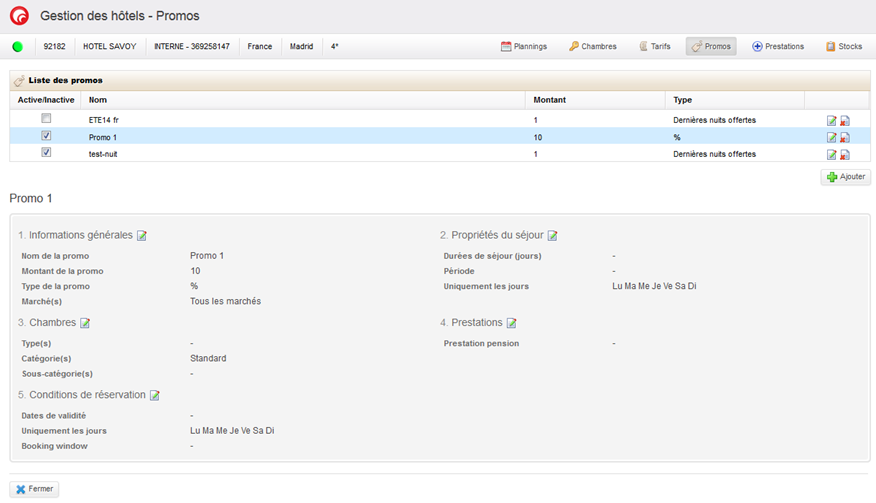The width and height of the screenshot is (876, 503).
Task: Switch to the Chambres tab
Action: pyautogui.click(x=593, y=46)
